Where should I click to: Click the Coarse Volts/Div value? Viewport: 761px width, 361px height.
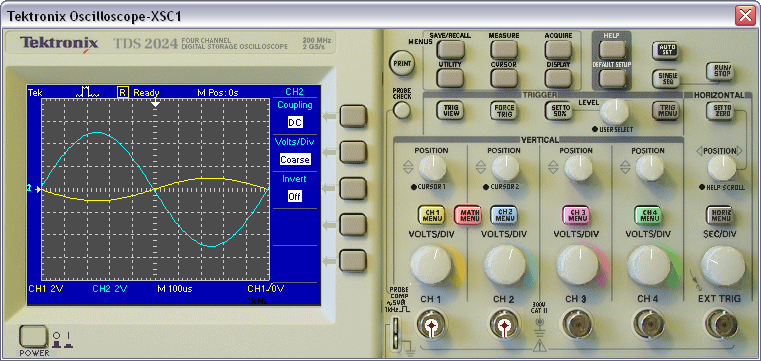(x=295, y=159)
